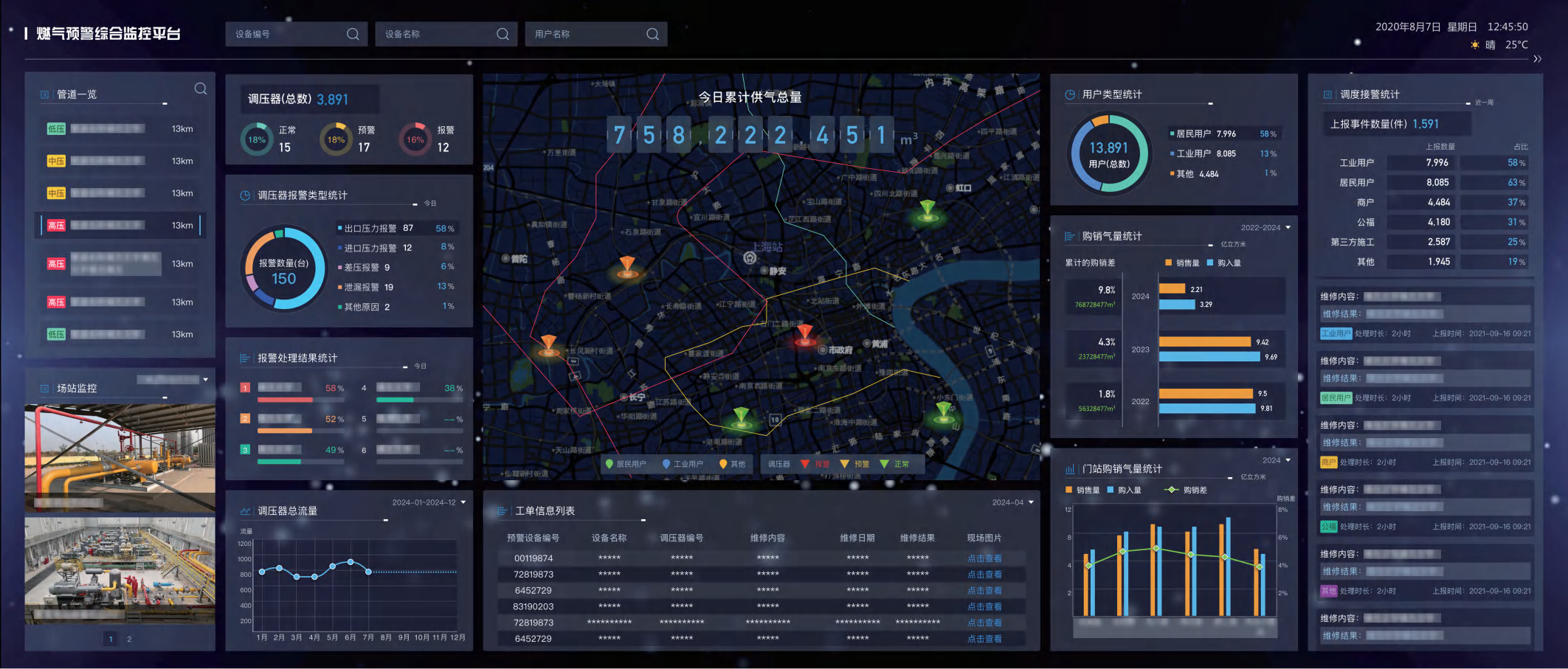Click the clock icon beside 用户类型统计

pos(1070,94)
